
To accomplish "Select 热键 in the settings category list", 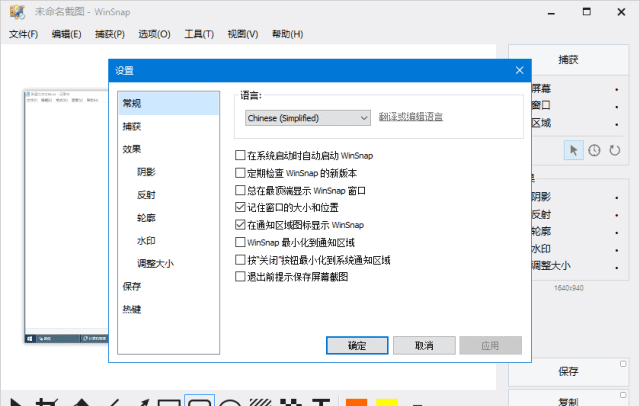I will (x=168, y=309).
